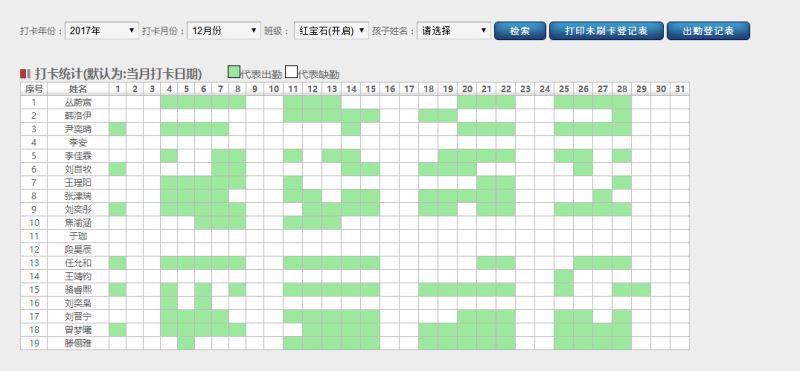Image resolution: width=800 pixels, height=371 pixels.
Task: Open the 12月份 month dropdown
Action: coord(224,31)
